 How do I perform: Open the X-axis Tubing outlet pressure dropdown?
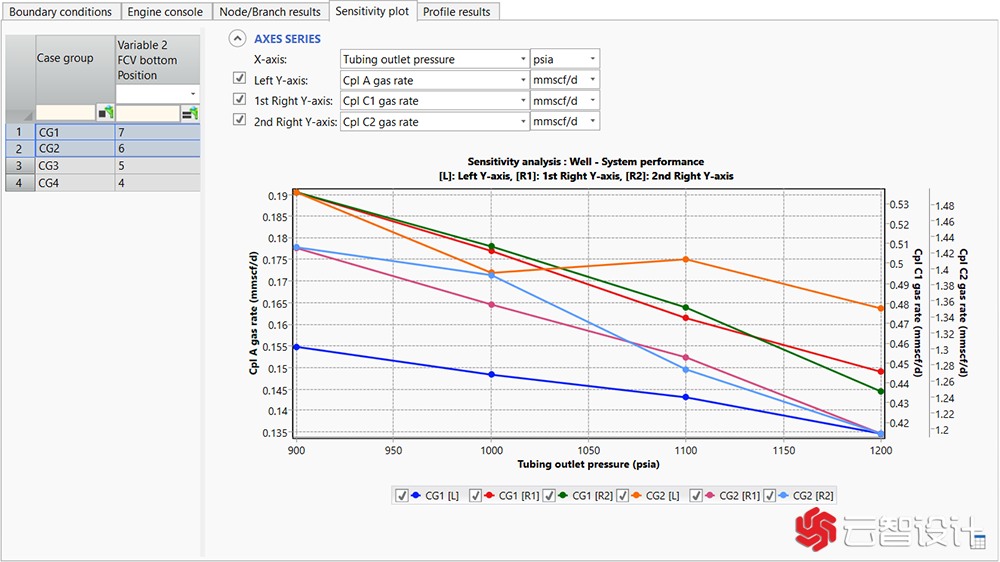434,59
